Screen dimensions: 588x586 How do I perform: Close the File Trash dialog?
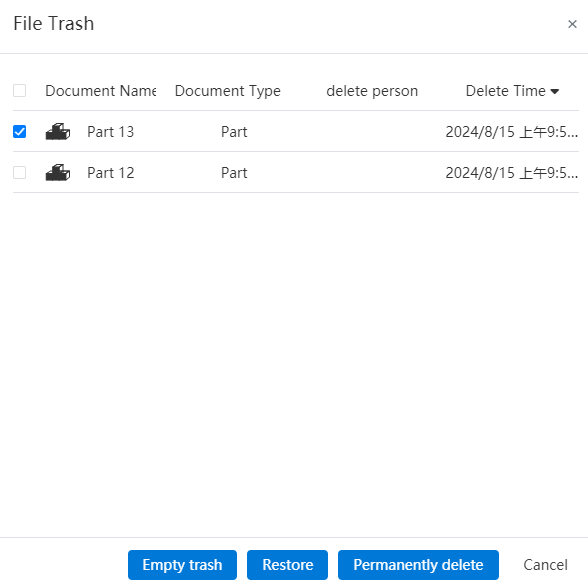click(572, 24)
